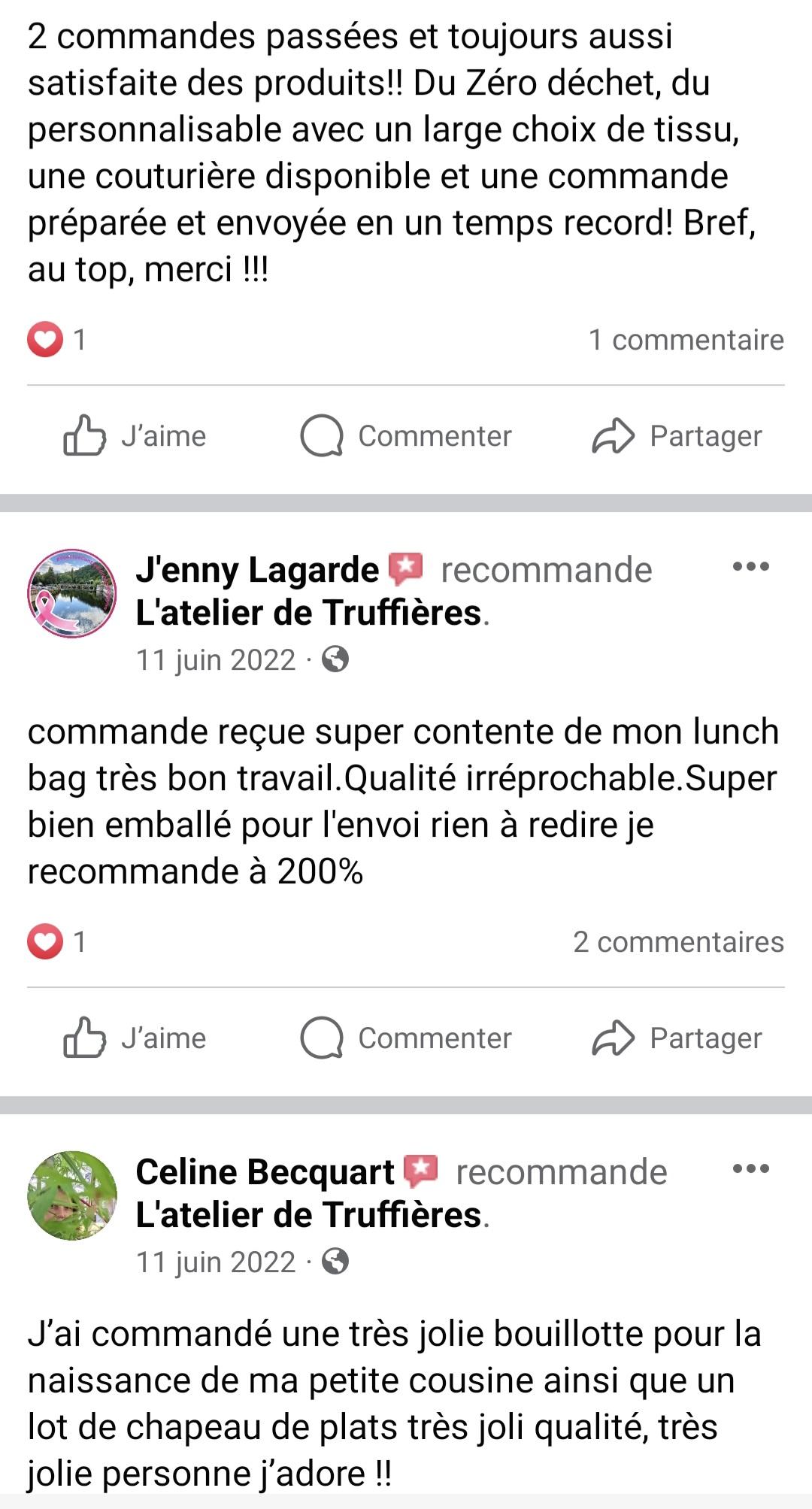Screen dimensions: 812x1509
Task: Tap public globe icon on J'enny's post
Action: [x=335, y=659]
